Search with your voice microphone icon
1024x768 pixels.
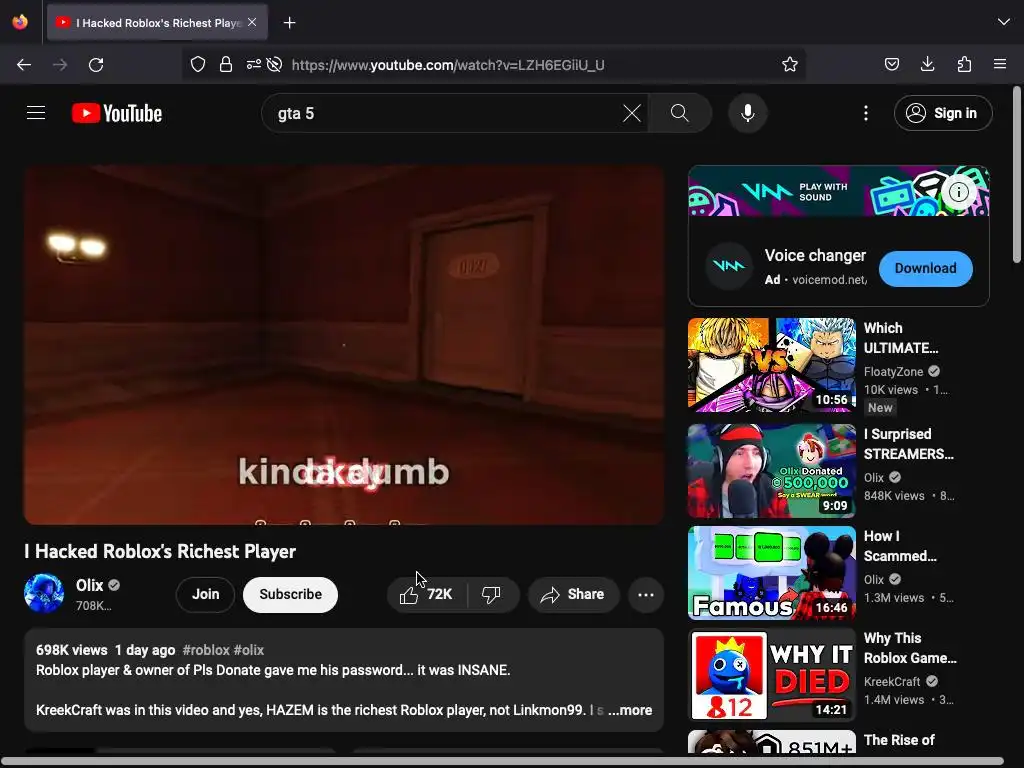[748, 113]
